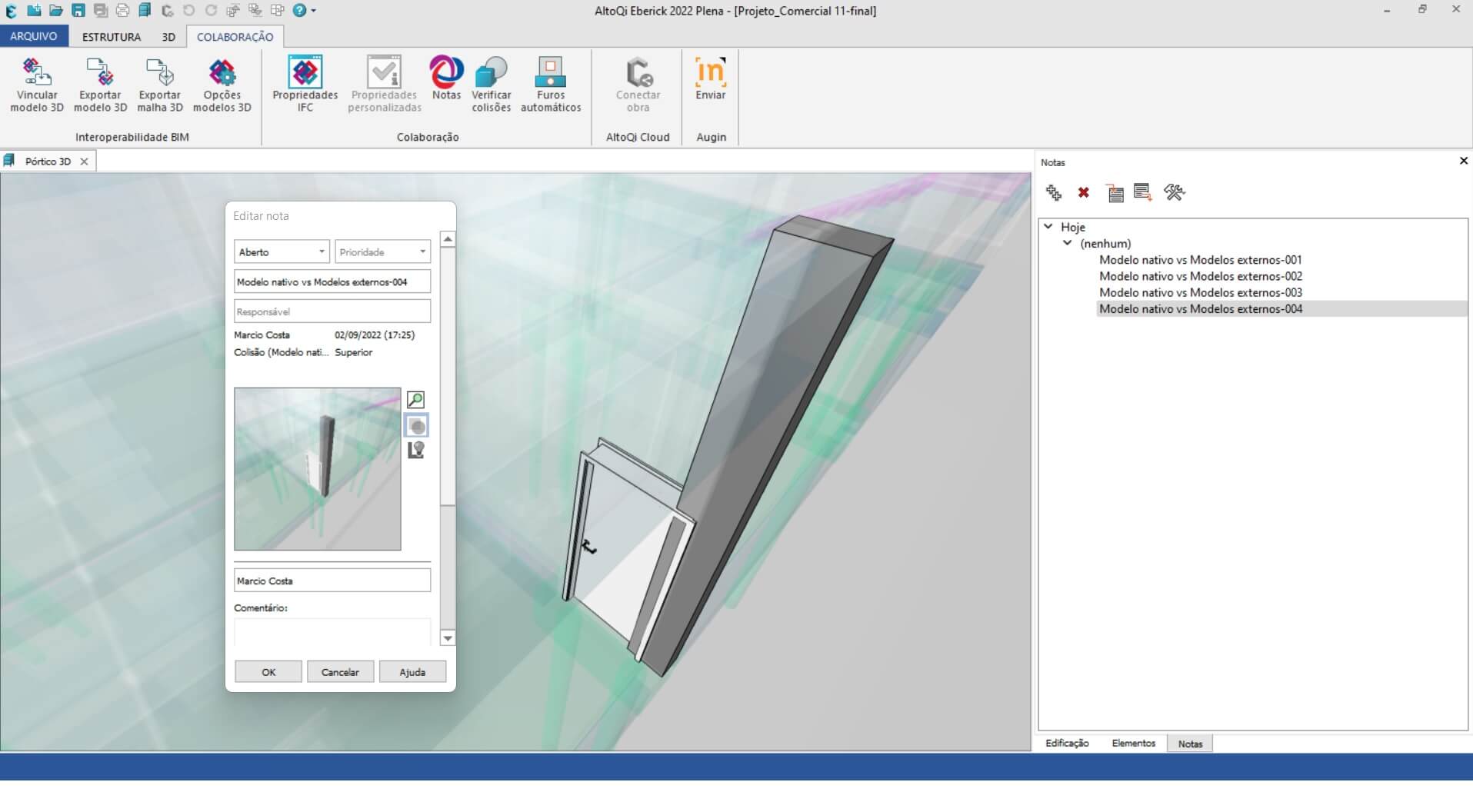
Task: Open the ARQUIVO menu tab
Action: click(x=34, y=36)
